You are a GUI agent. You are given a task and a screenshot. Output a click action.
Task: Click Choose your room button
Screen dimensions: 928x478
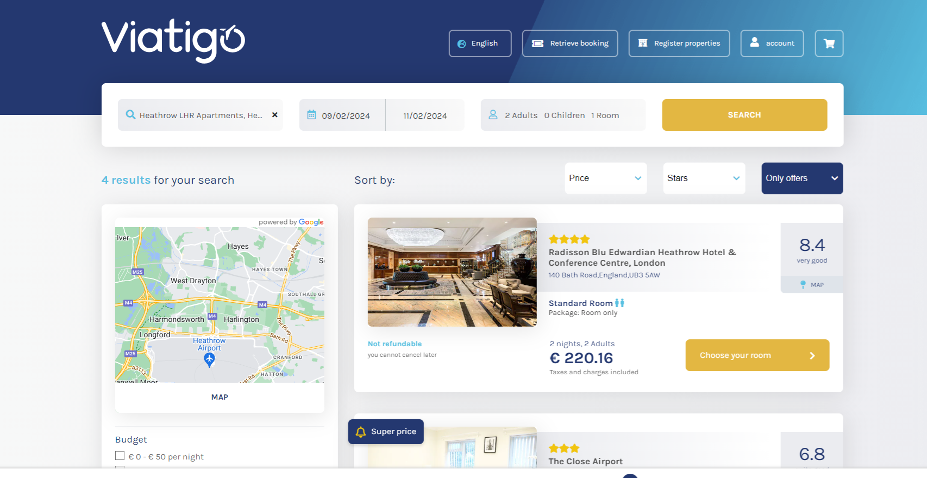757,355
